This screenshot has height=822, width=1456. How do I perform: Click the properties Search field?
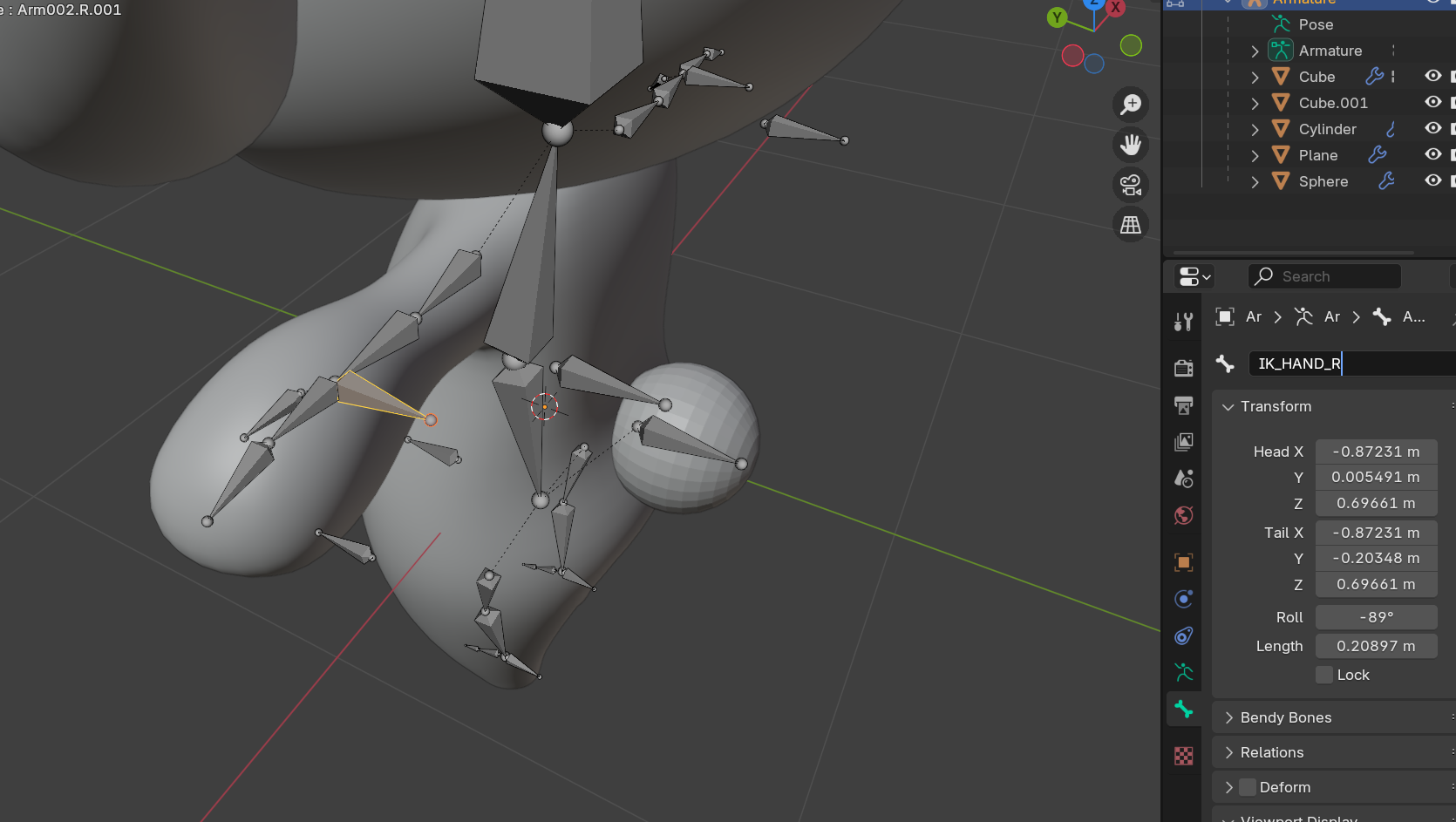click(1324, 276)
